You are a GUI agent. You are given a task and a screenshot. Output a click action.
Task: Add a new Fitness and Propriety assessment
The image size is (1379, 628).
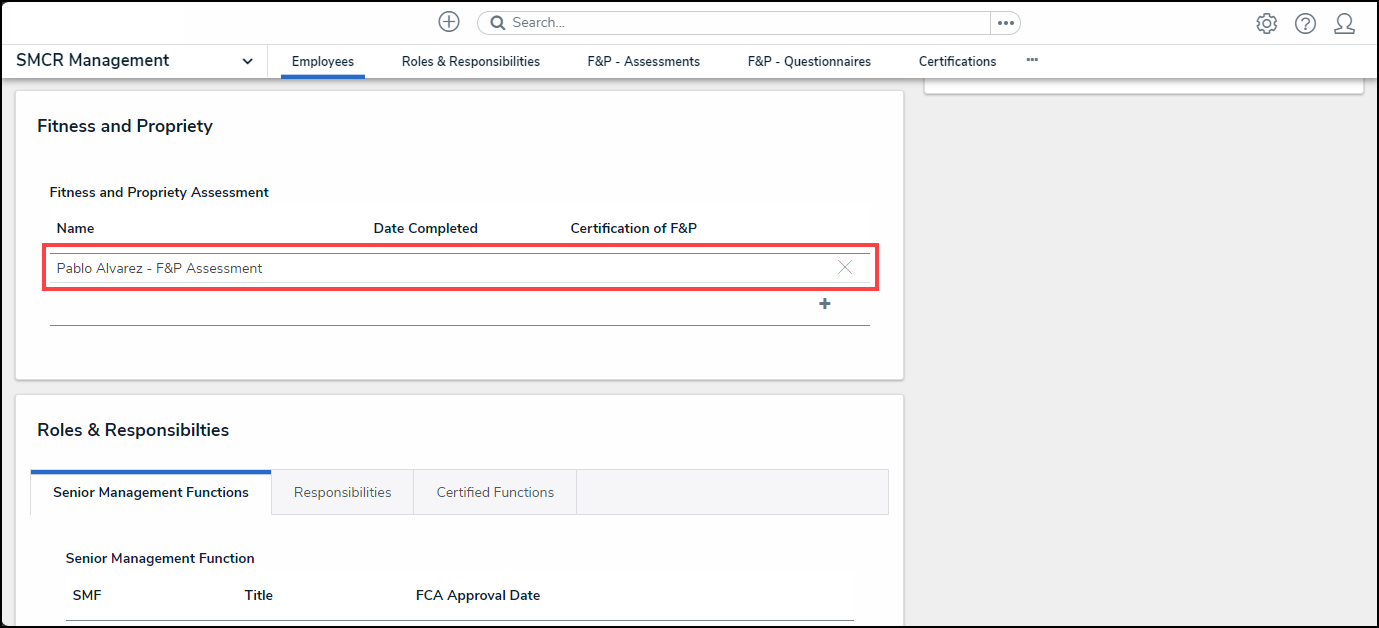click(825, 304)
